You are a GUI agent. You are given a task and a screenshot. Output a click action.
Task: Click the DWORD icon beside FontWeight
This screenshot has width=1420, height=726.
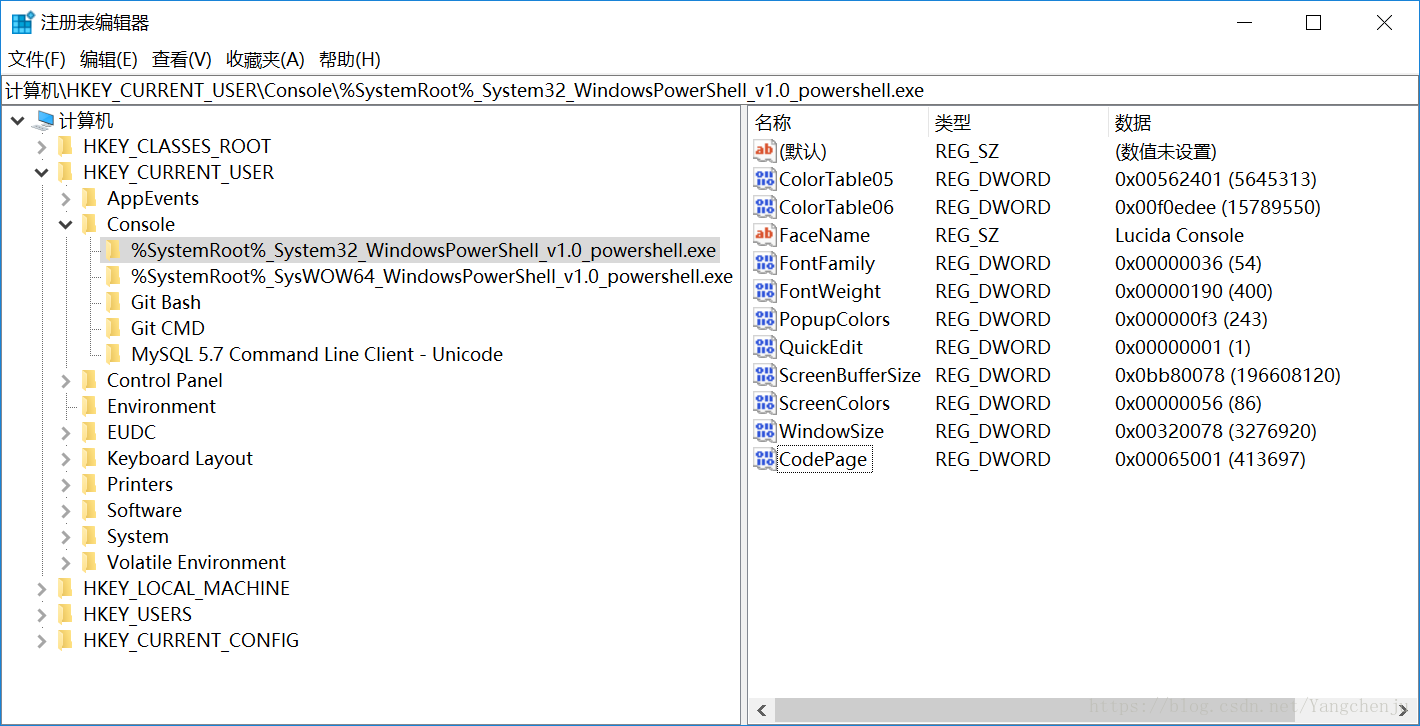point(765,291)
